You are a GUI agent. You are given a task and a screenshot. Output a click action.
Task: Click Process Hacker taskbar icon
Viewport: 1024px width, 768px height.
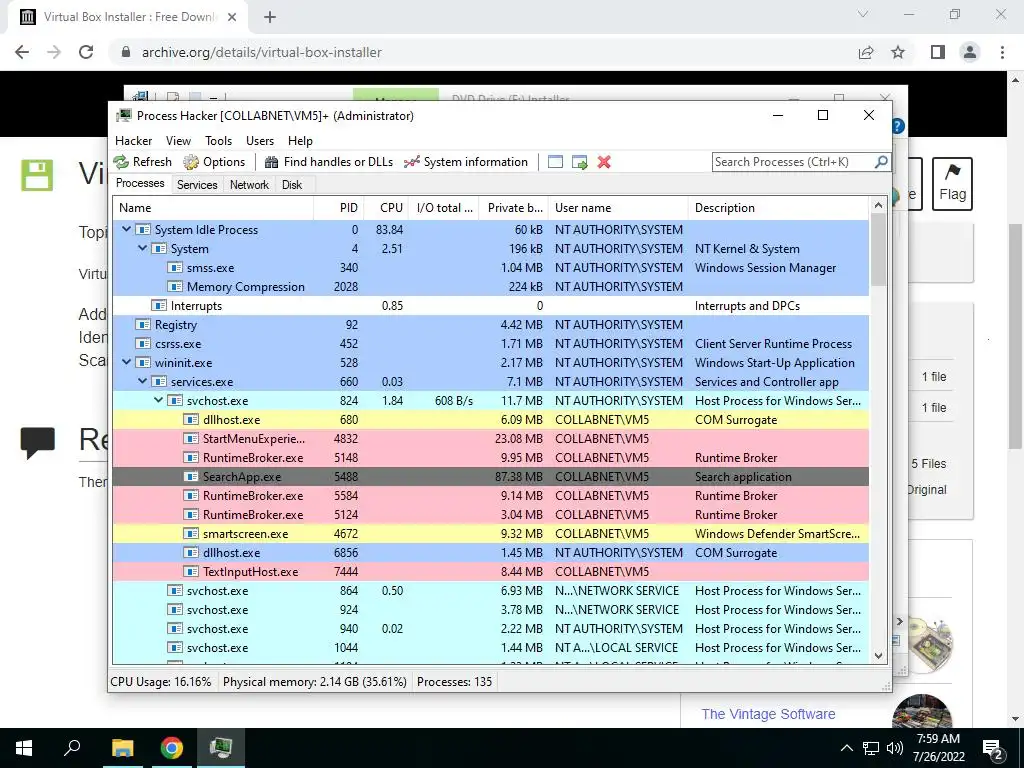[x=221, y=746]
